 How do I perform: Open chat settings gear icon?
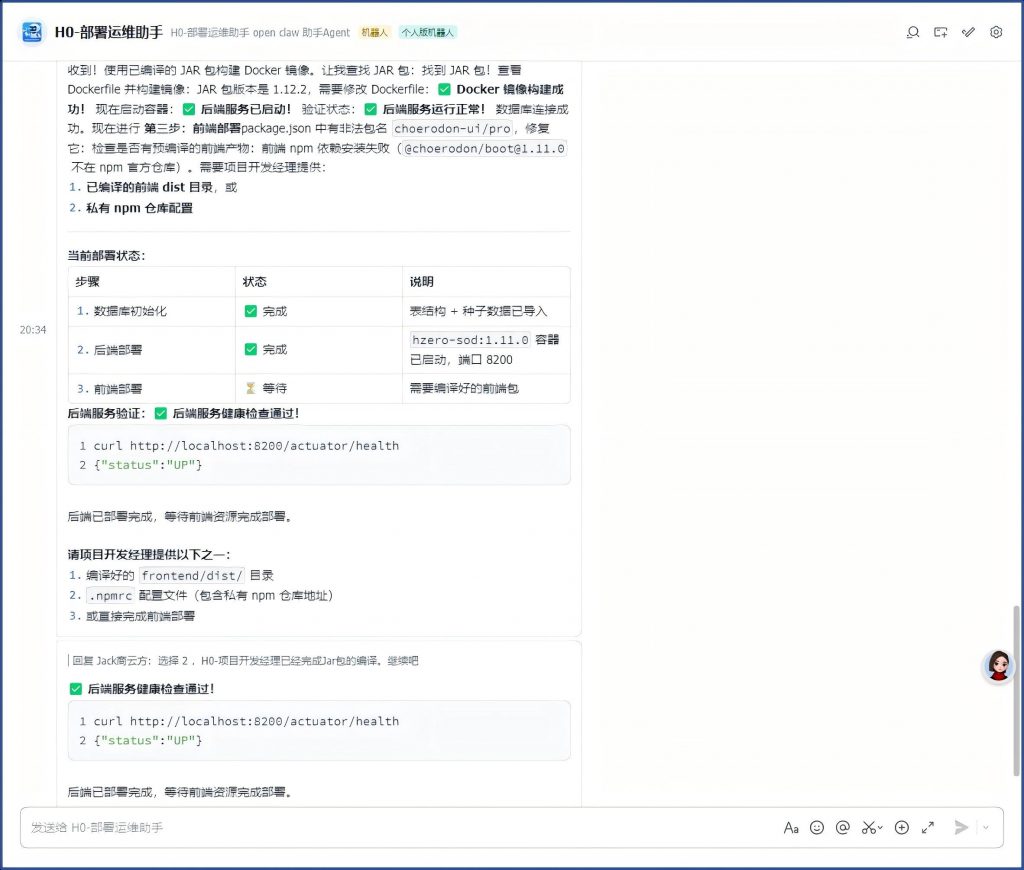pyautogui.click(x=996, y=32)
